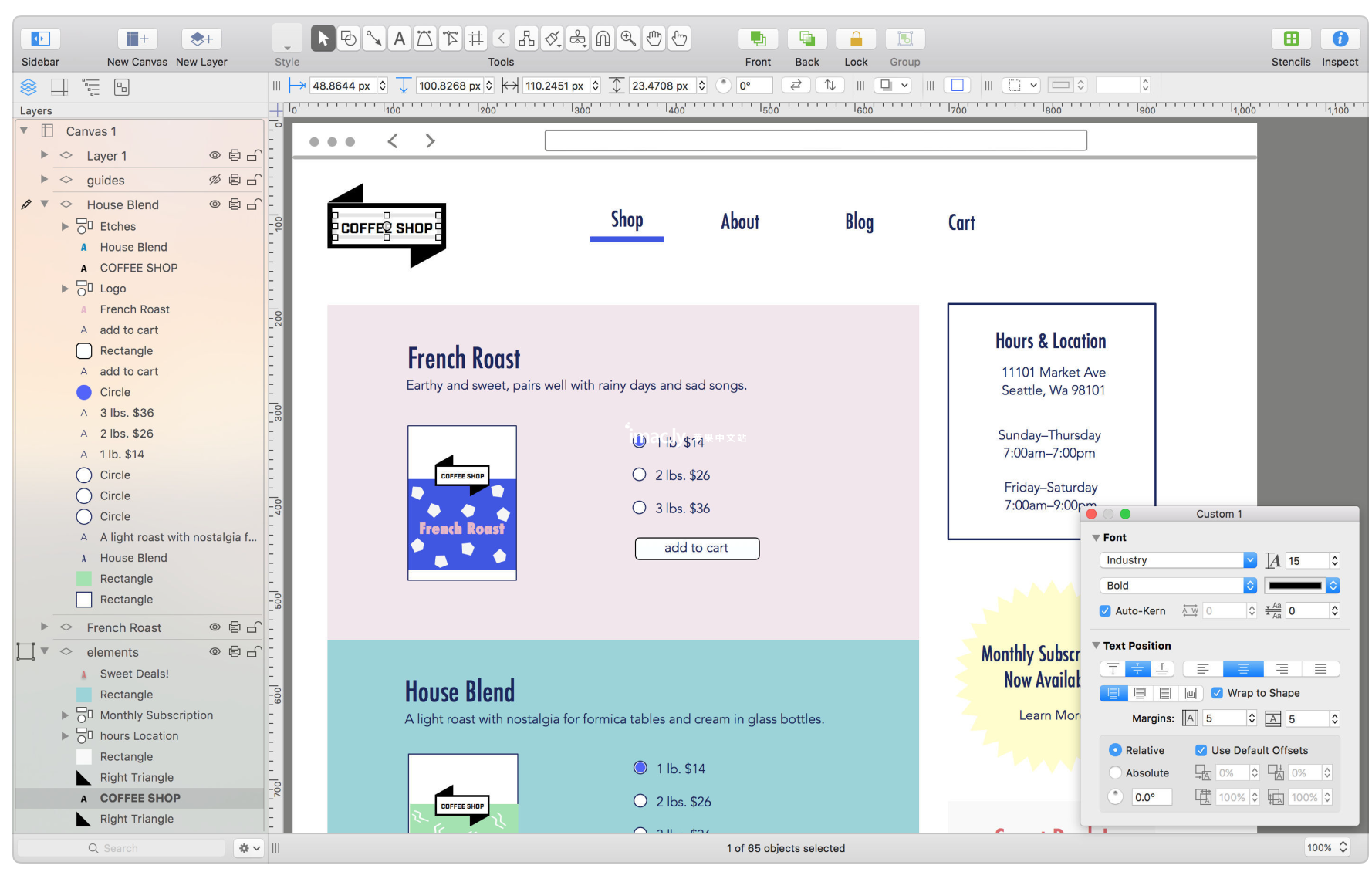
Task: Select the Shape tool
Action: (x=349, y=39)
